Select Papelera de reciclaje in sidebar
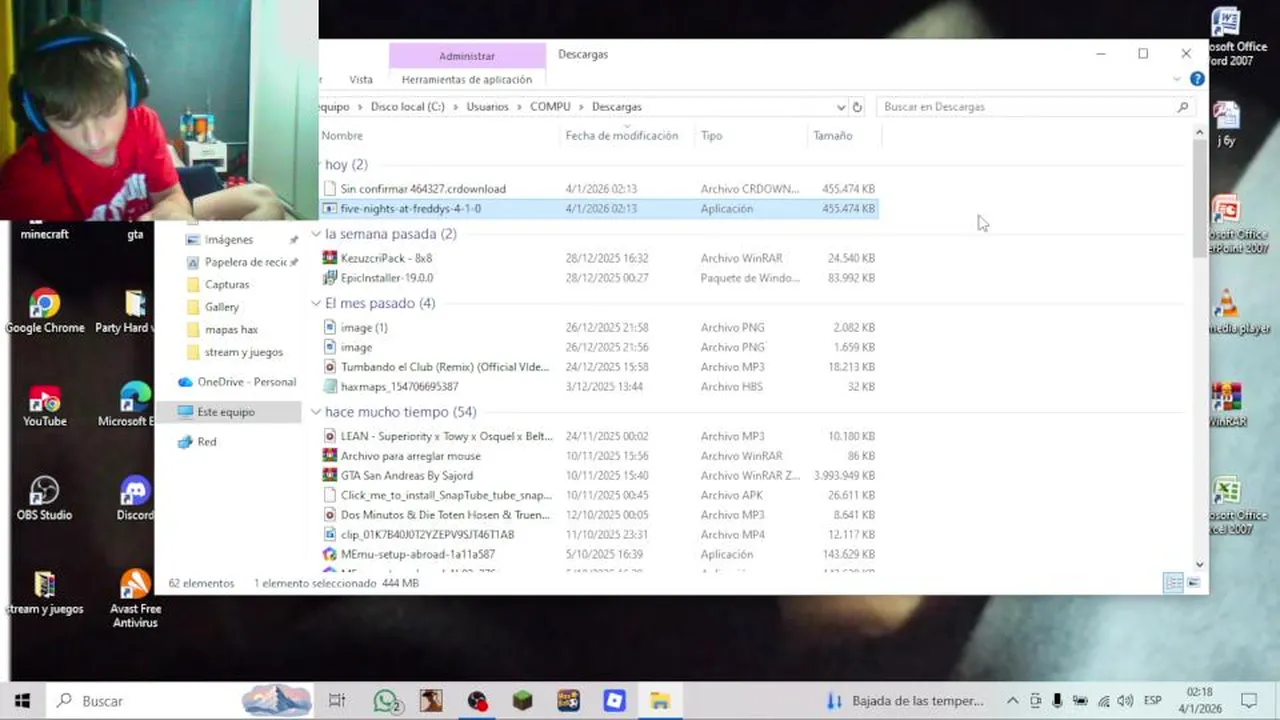 [x=246, y=262]
